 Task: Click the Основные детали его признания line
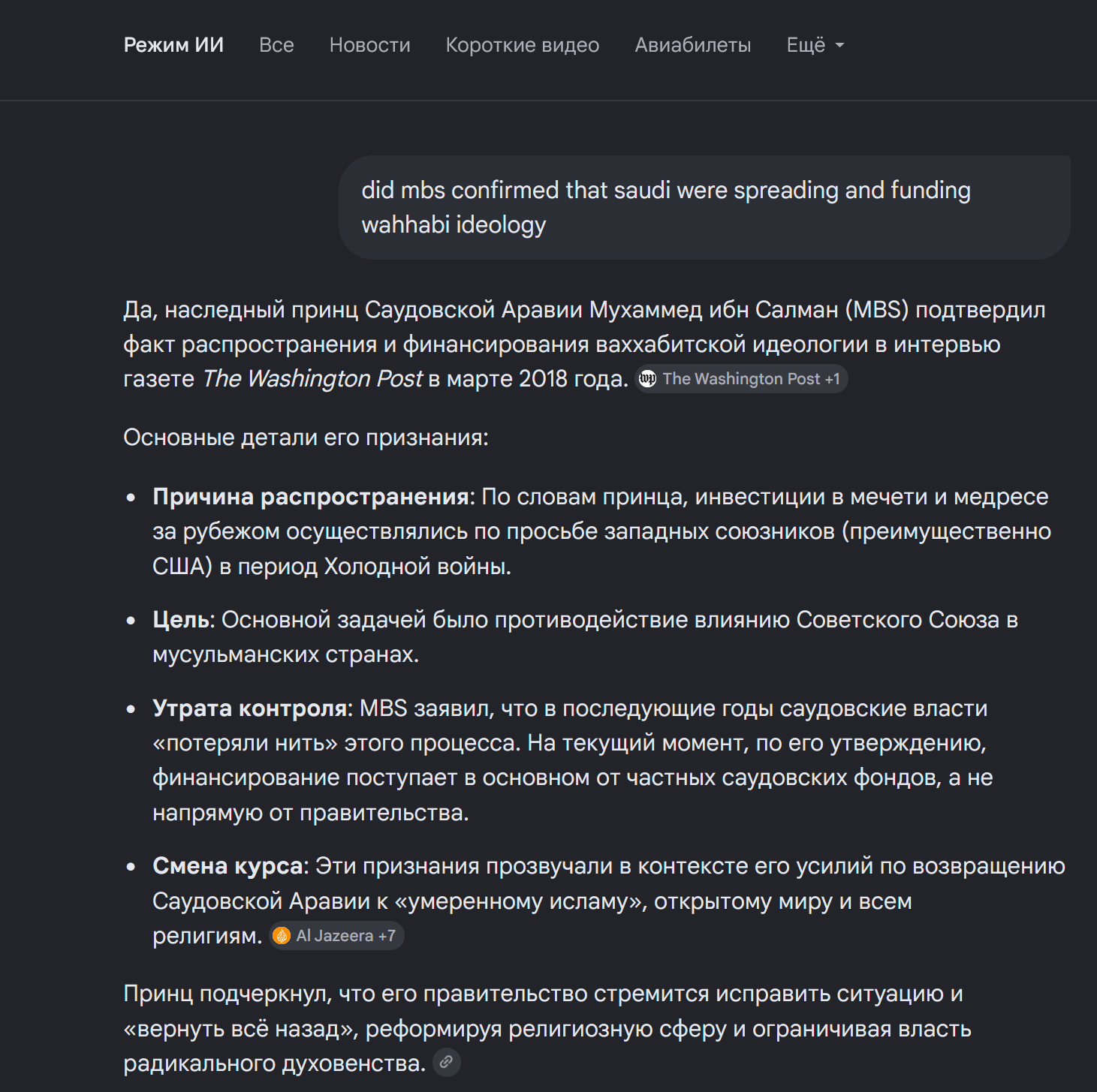coord(306,438)
